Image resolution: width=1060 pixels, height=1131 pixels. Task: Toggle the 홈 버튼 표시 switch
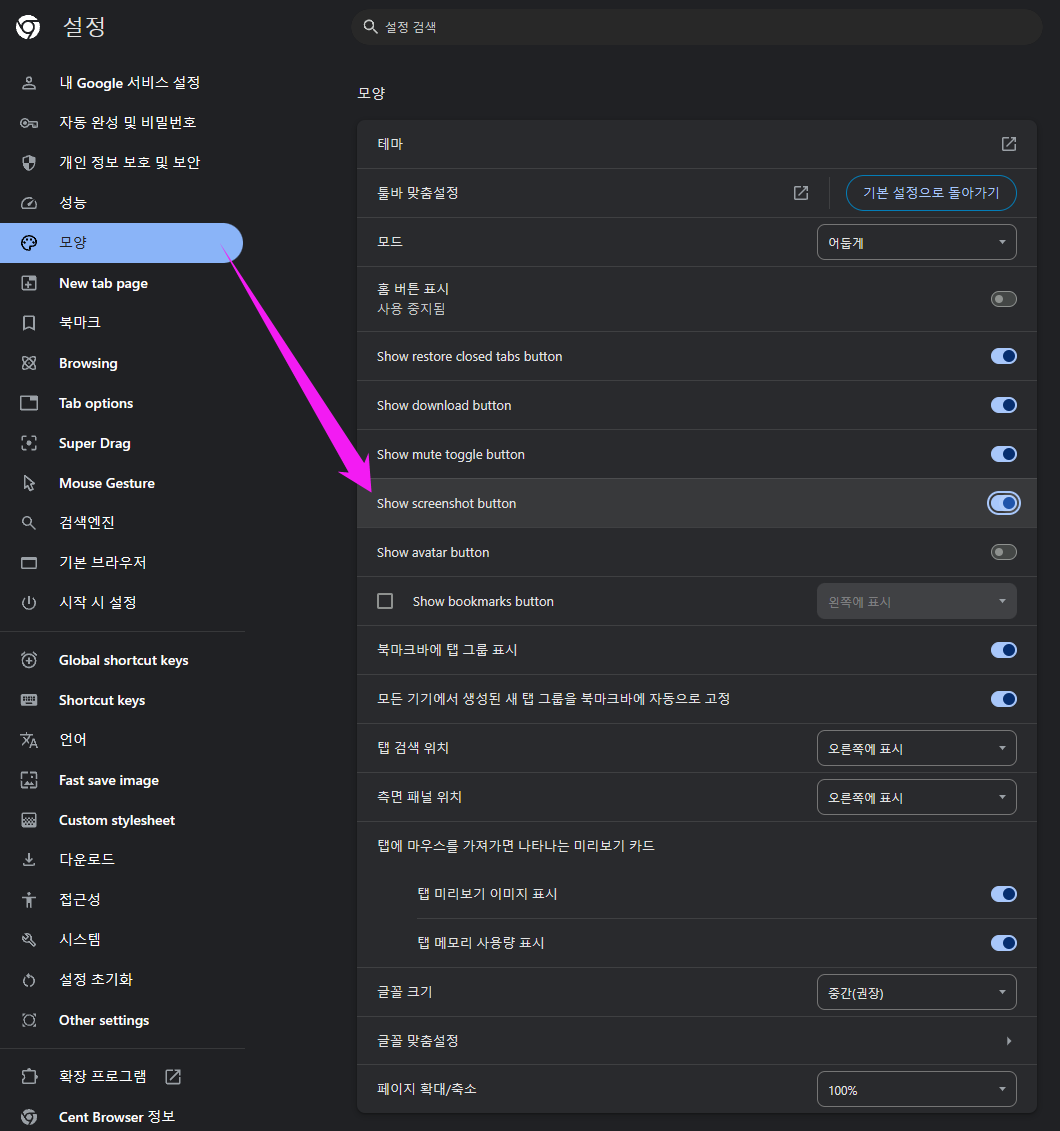click(x=1003, y=299)
